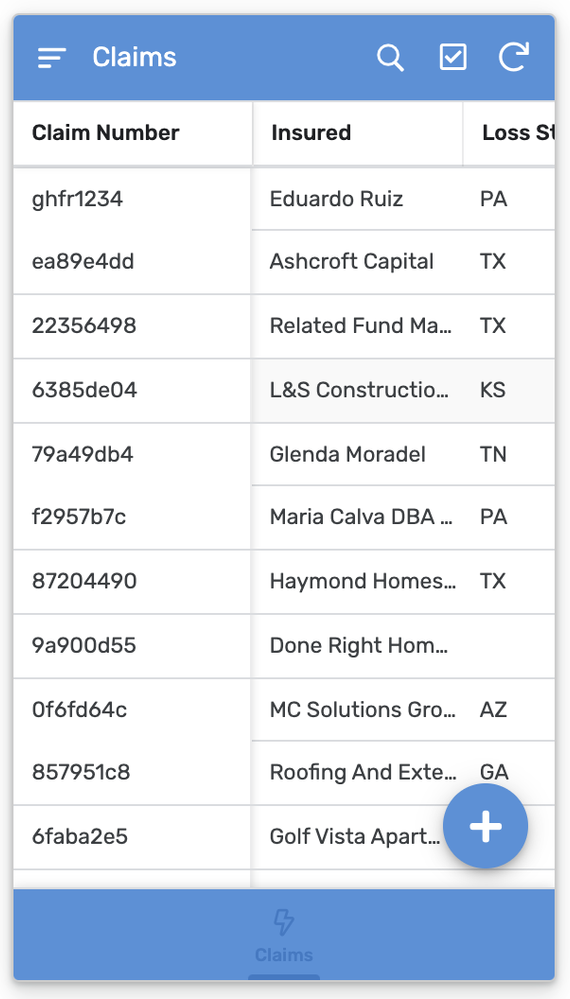The image size is (570, 999).
Task: Open claim 22356498
Action: (84, 326)
